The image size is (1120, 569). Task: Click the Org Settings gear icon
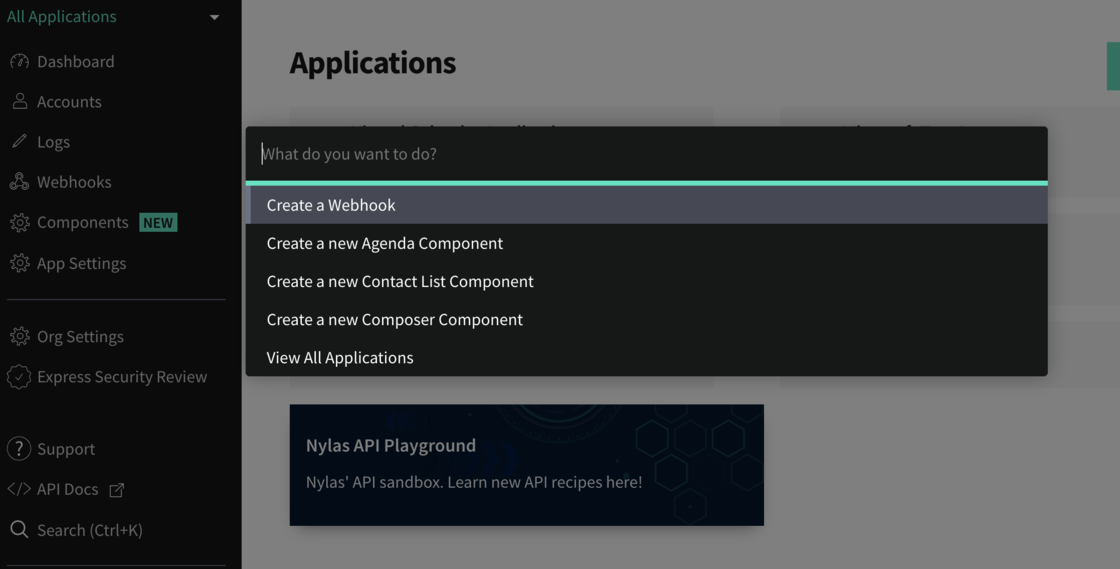coord(19,336)
